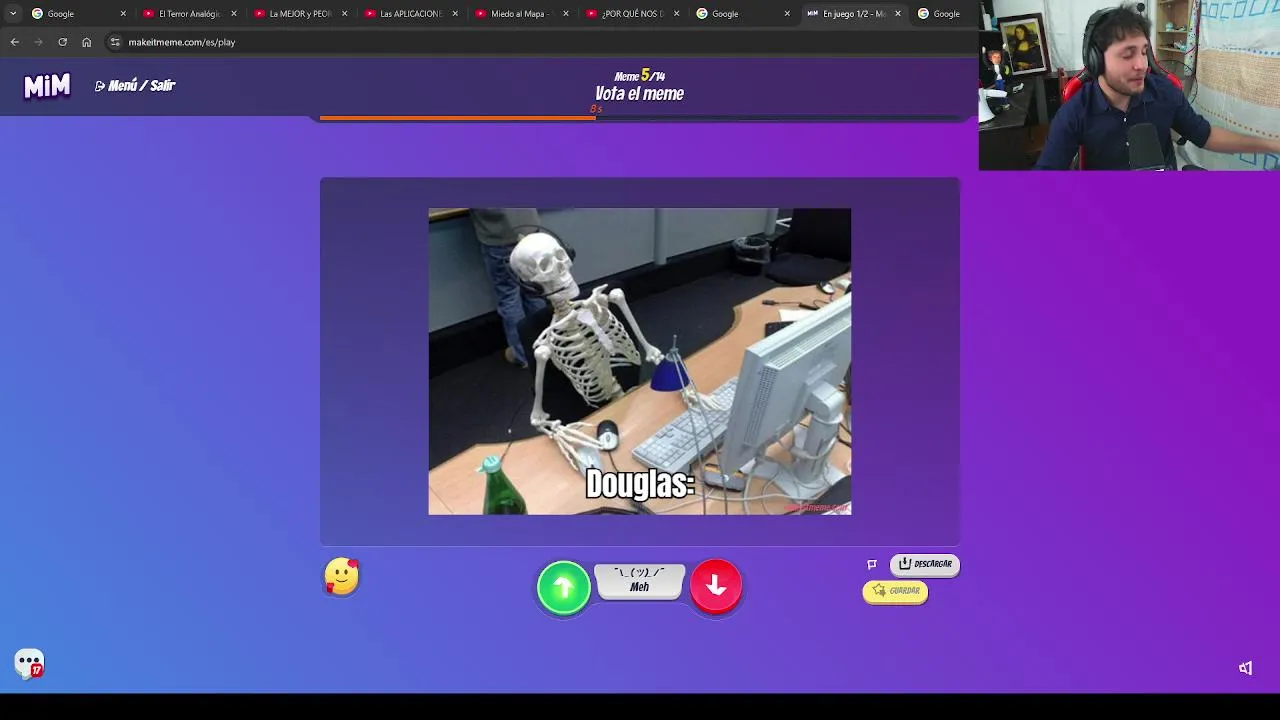Go back with the browser back arrow
The width and height of the screenshot is (1280, 720).
pos(14,42)
